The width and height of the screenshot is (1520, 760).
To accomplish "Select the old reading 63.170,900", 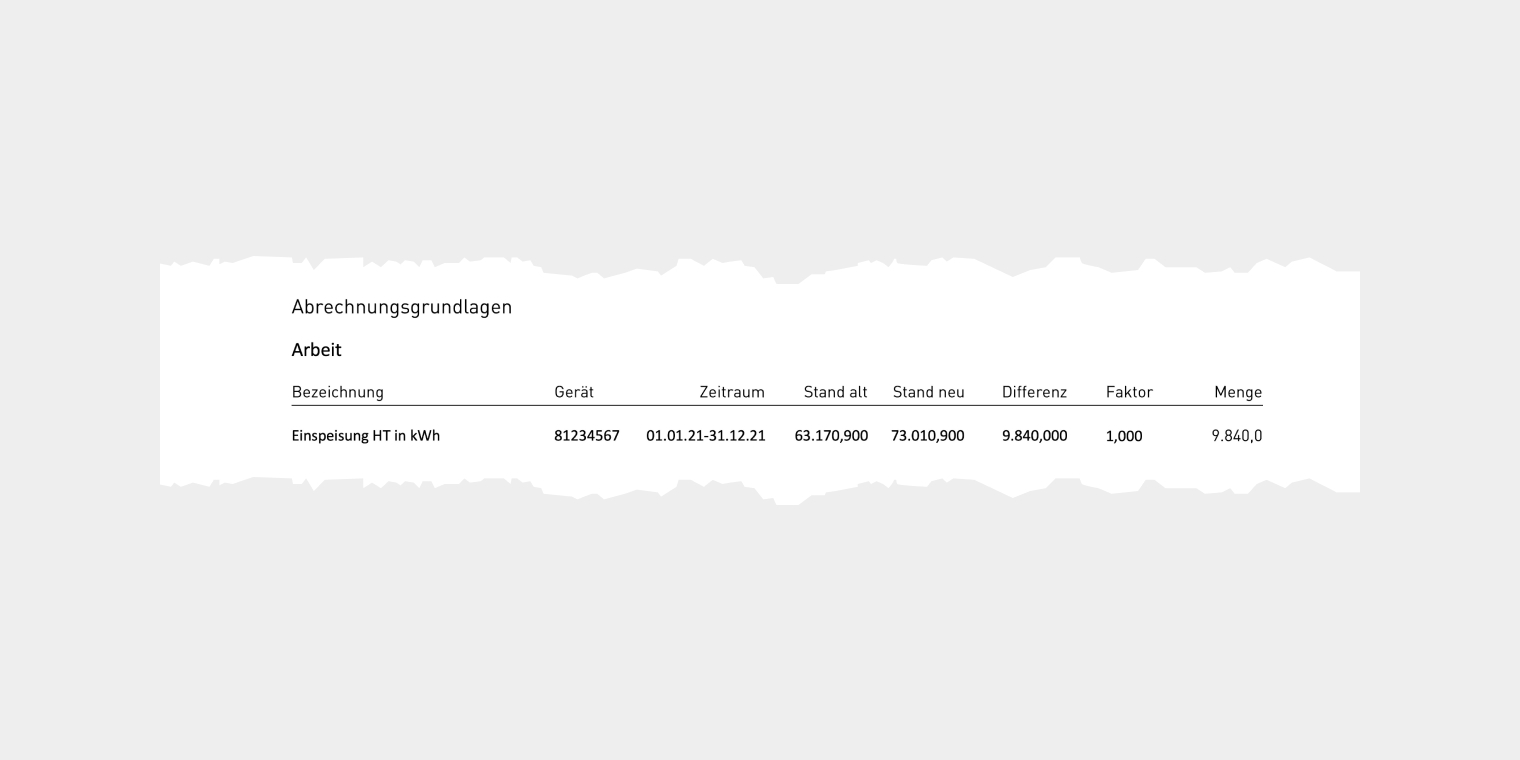I will (831, 436).
